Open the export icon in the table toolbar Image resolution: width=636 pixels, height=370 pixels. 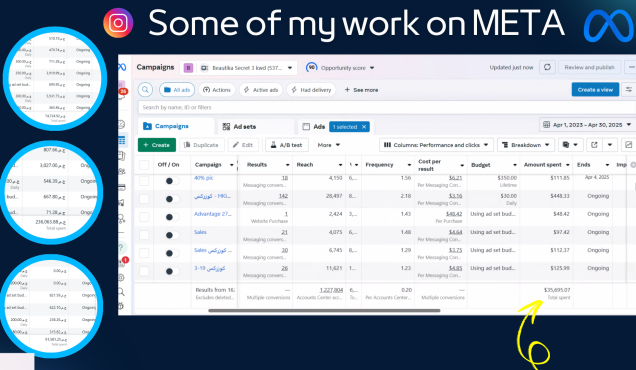coord(594,145)
